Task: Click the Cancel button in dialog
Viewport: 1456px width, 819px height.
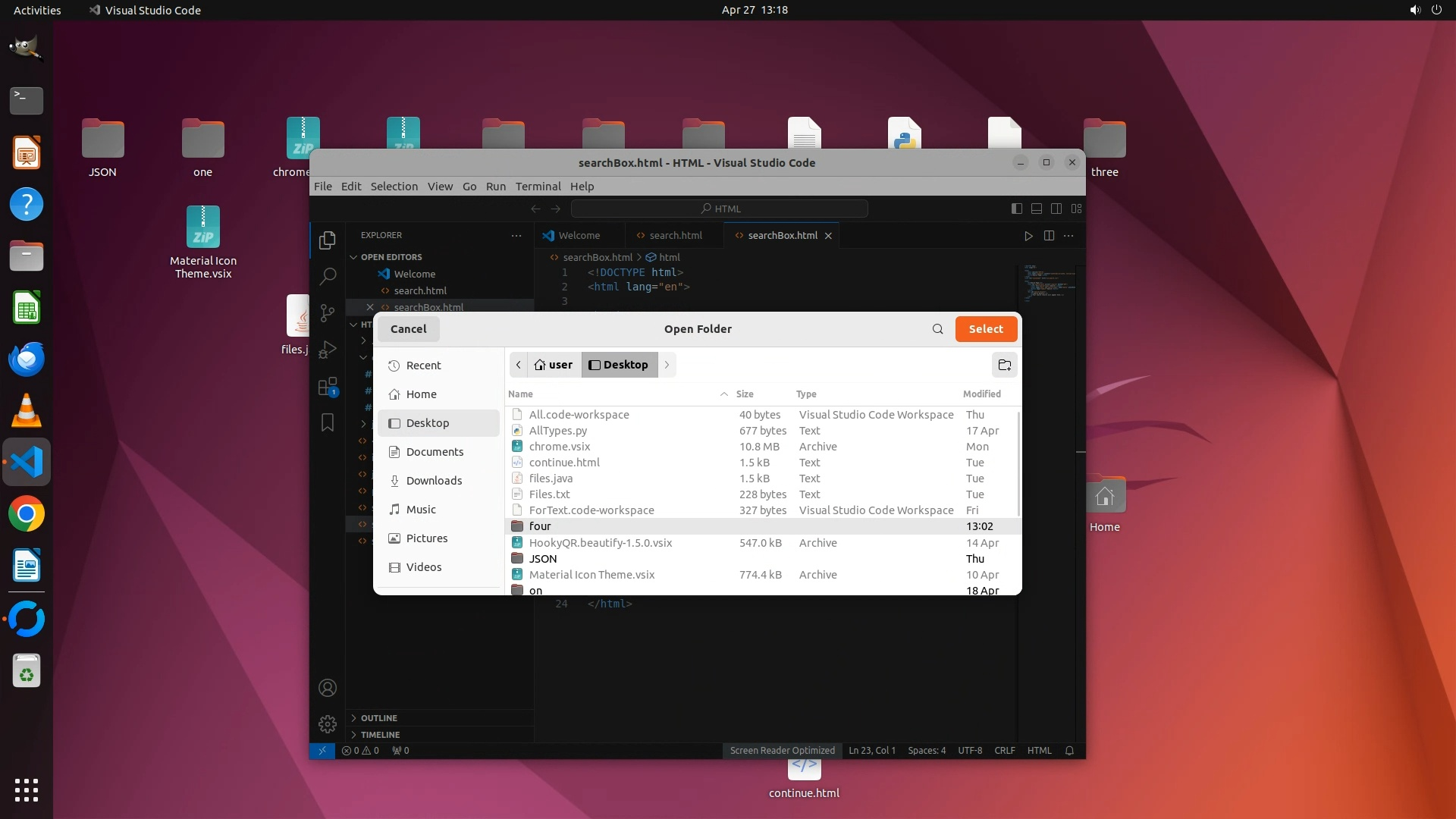Action: 408,329
